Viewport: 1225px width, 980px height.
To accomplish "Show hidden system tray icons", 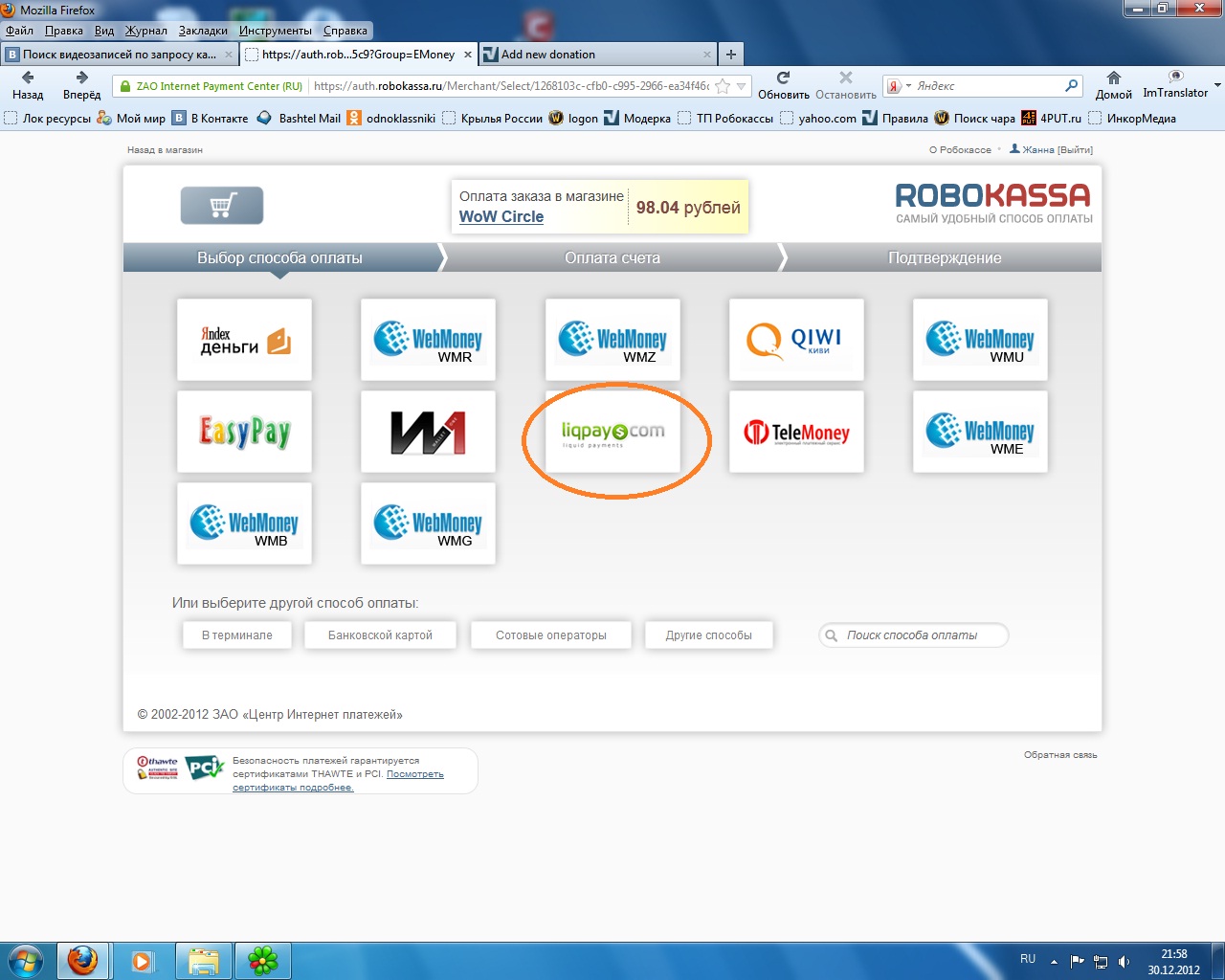I will 1054,961.
